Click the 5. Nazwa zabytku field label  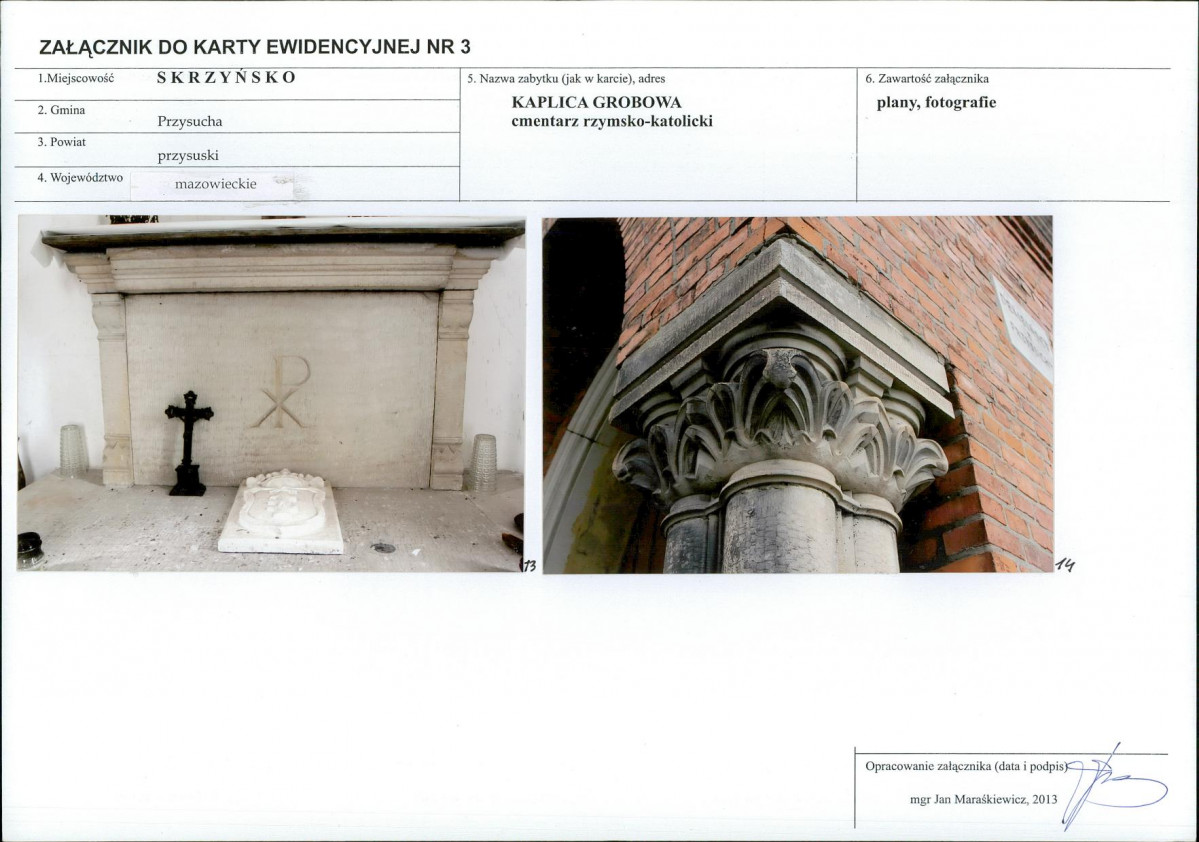coord(565,78)
